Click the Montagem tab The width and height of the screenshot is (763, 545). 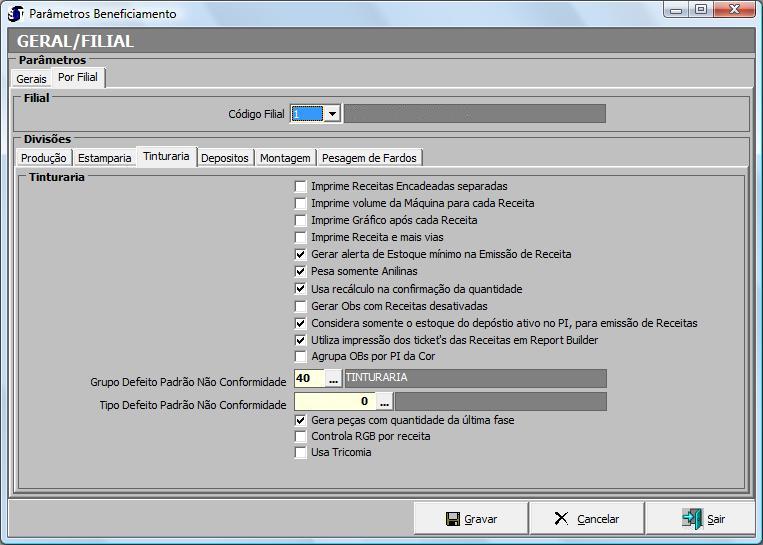pyautogui.click(x=285, y=158)
